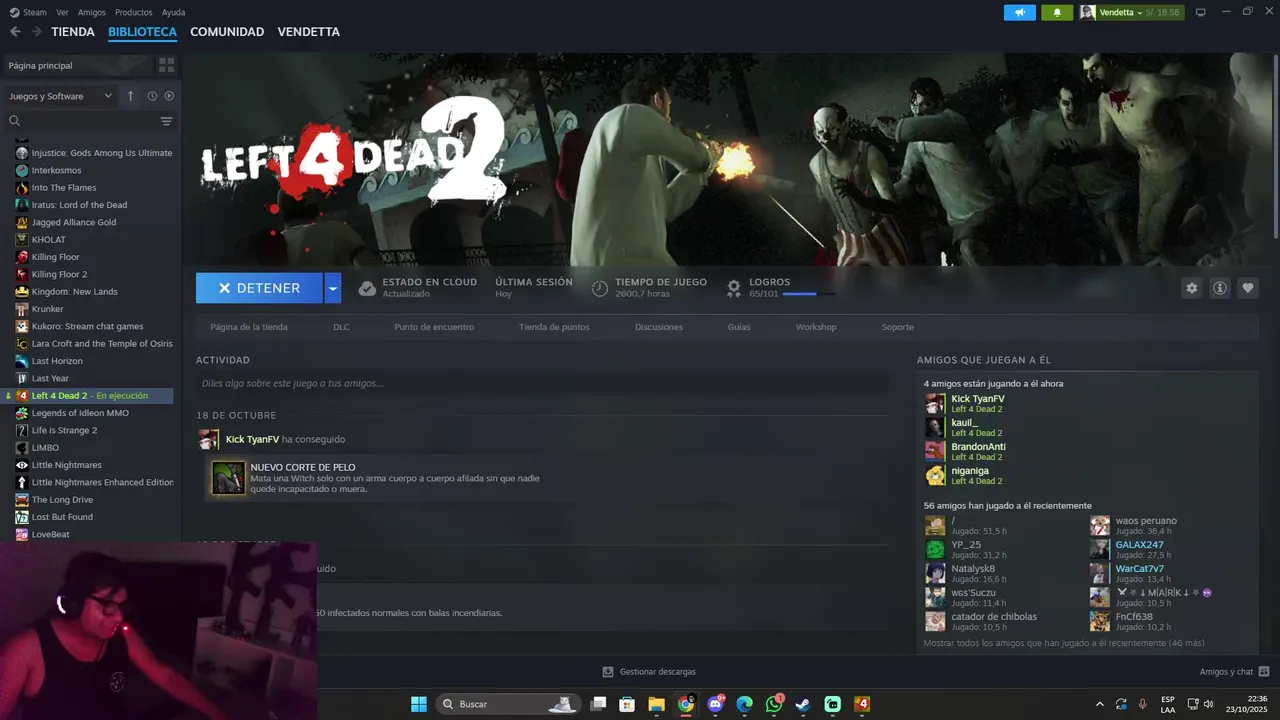Open Windows Start menu

[419, 704]
